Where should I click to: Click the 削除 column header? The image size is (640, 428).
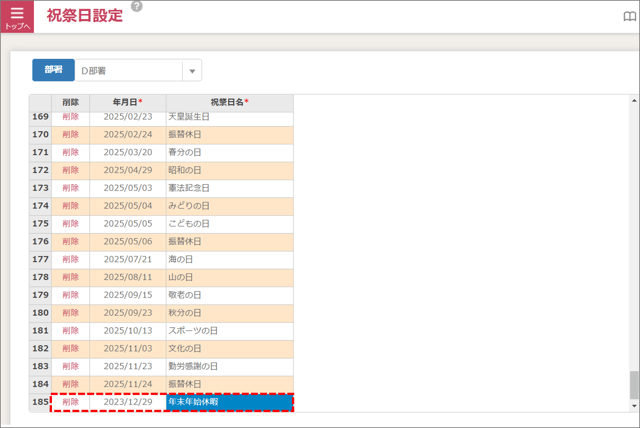[70, 102]
